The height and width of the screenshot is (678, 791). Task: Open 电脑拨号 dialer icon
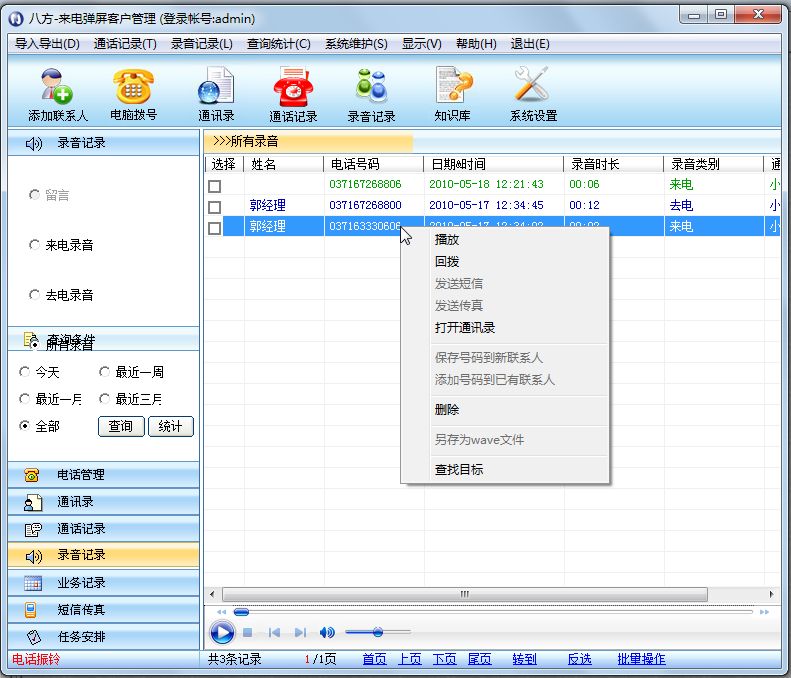click(x=133, y=88)
